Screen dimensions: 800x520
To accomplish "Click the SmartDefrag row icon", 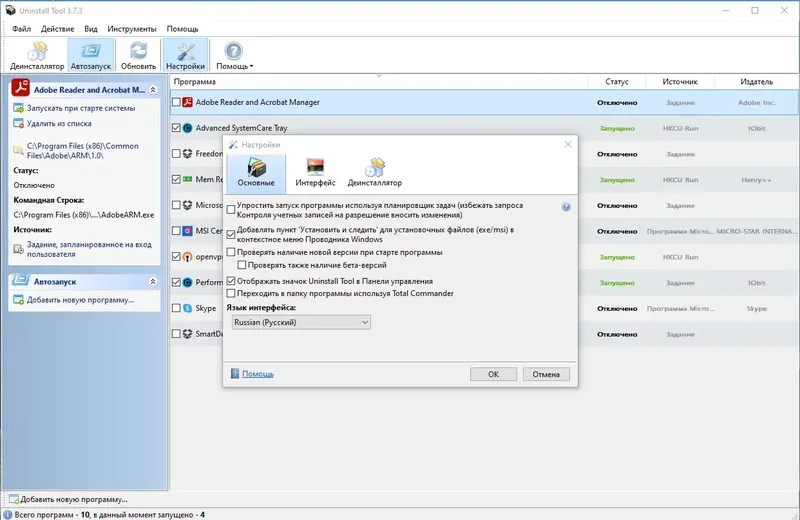I will [x=187, y=334].
